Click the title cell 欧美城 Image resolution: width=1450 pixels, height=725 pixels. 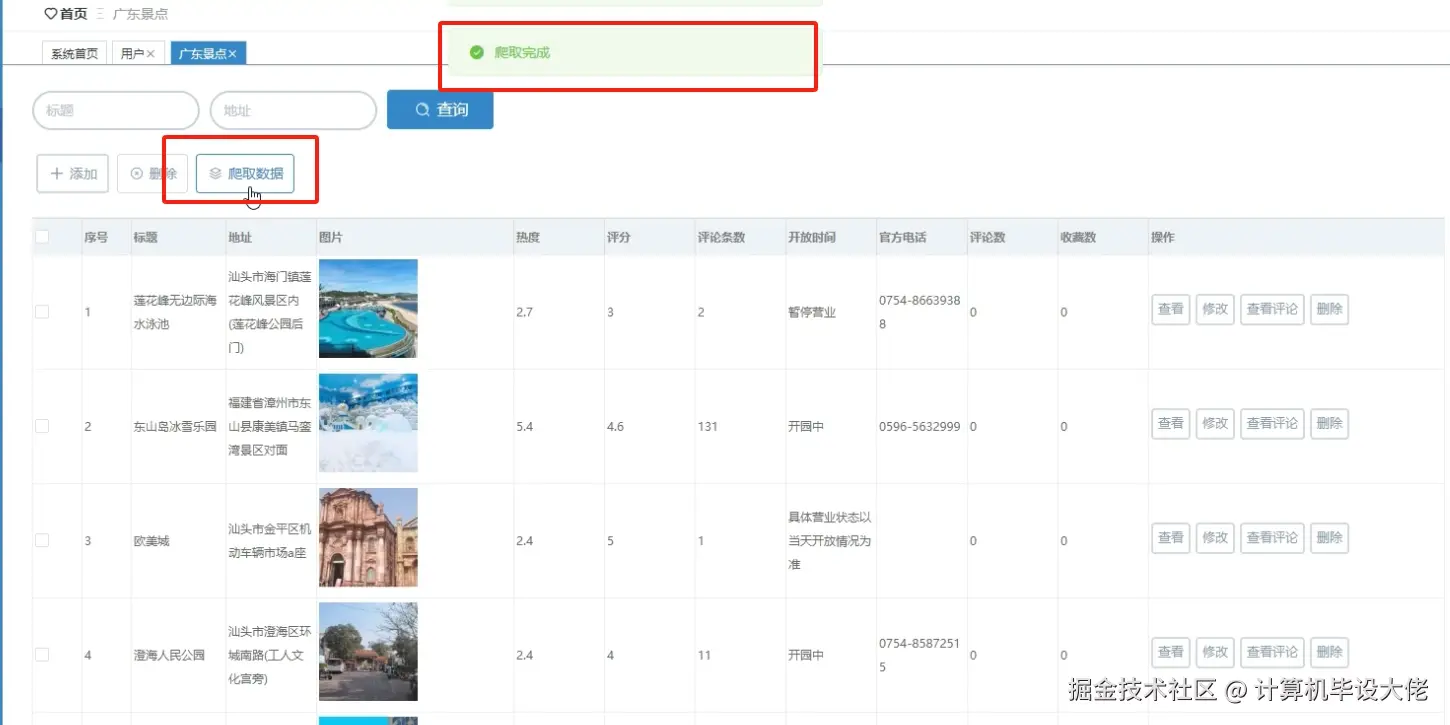[152, 541]
